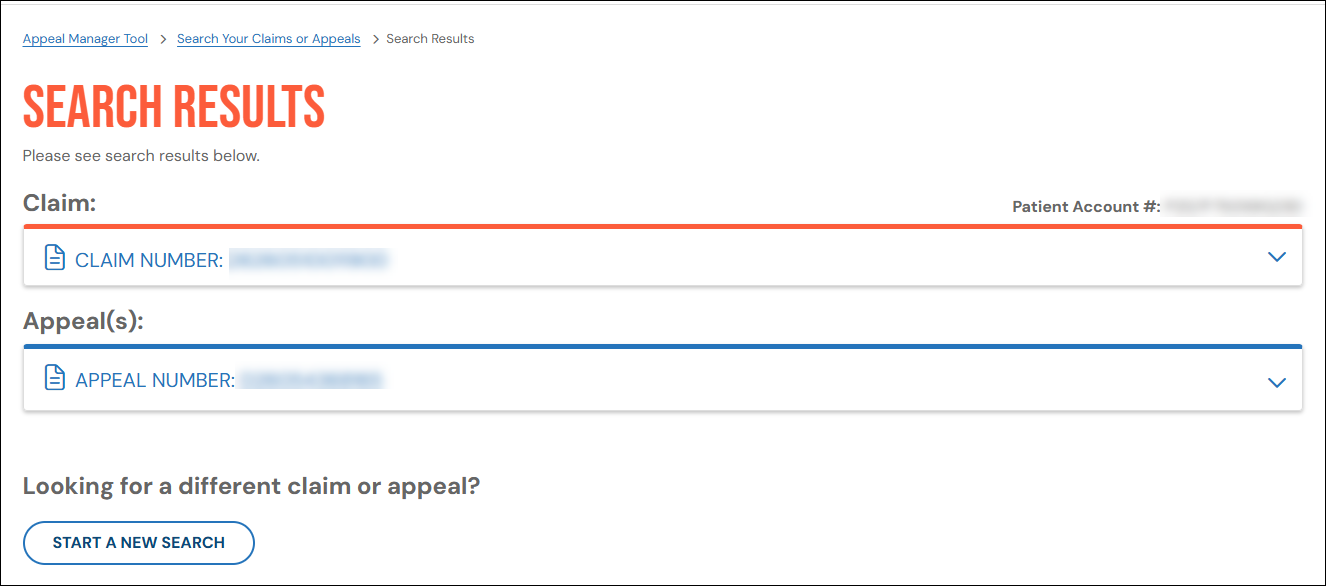The height and width of the screenshot is (586, 1326).
Task: Click the blurred patient account number value
Action: point(1234,207)
